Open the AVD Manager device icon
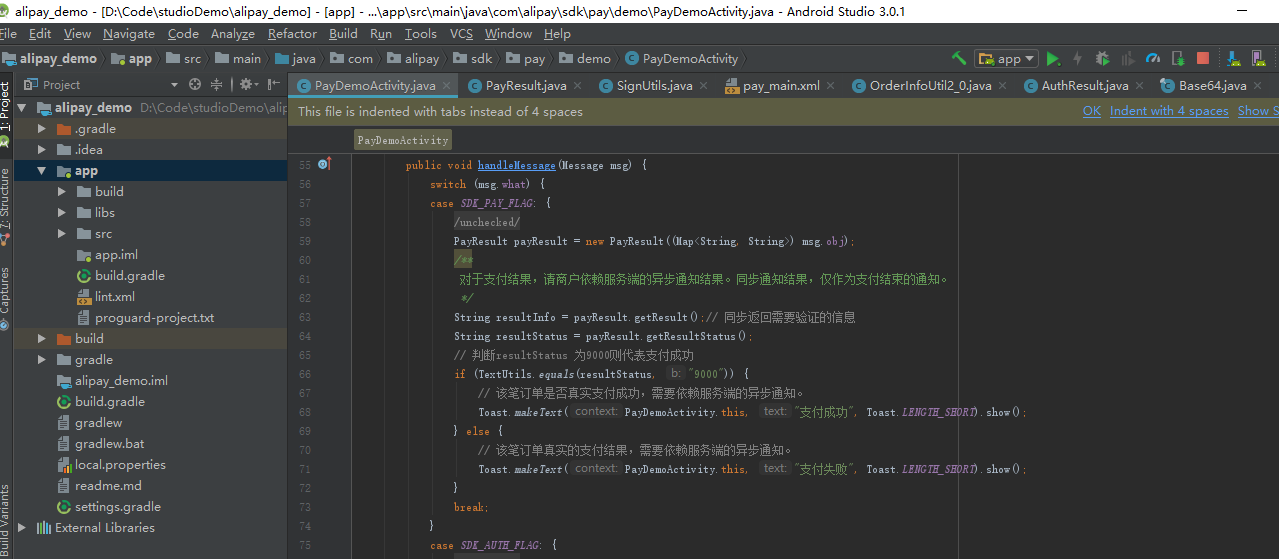Viewport: 1279px width, 559px height. pyautogui.click(x=1258, y=58)
